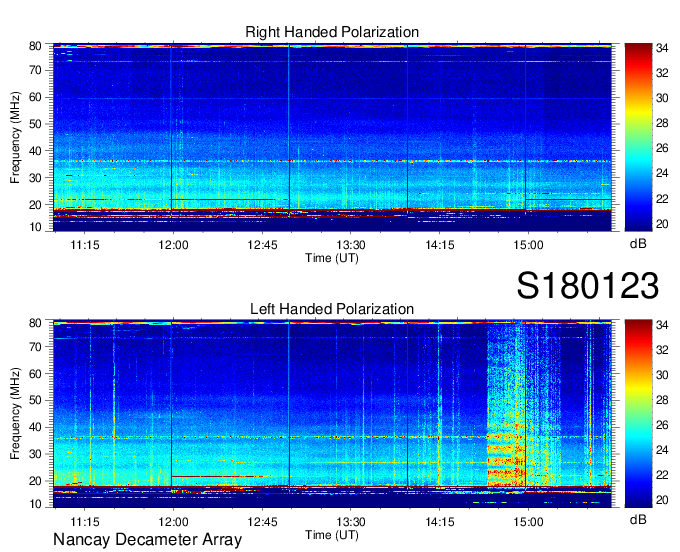This screenshot has height=552, width=680.
Task: Click 'Time (UT)' label under Right Handed plot
Action: [x=332, y=258]
